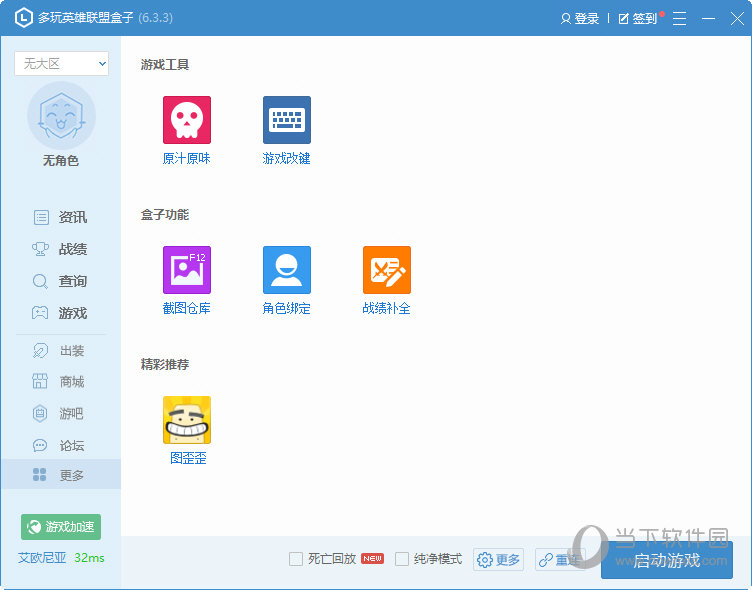Click the 图歪歪 label text

point(188,458)
